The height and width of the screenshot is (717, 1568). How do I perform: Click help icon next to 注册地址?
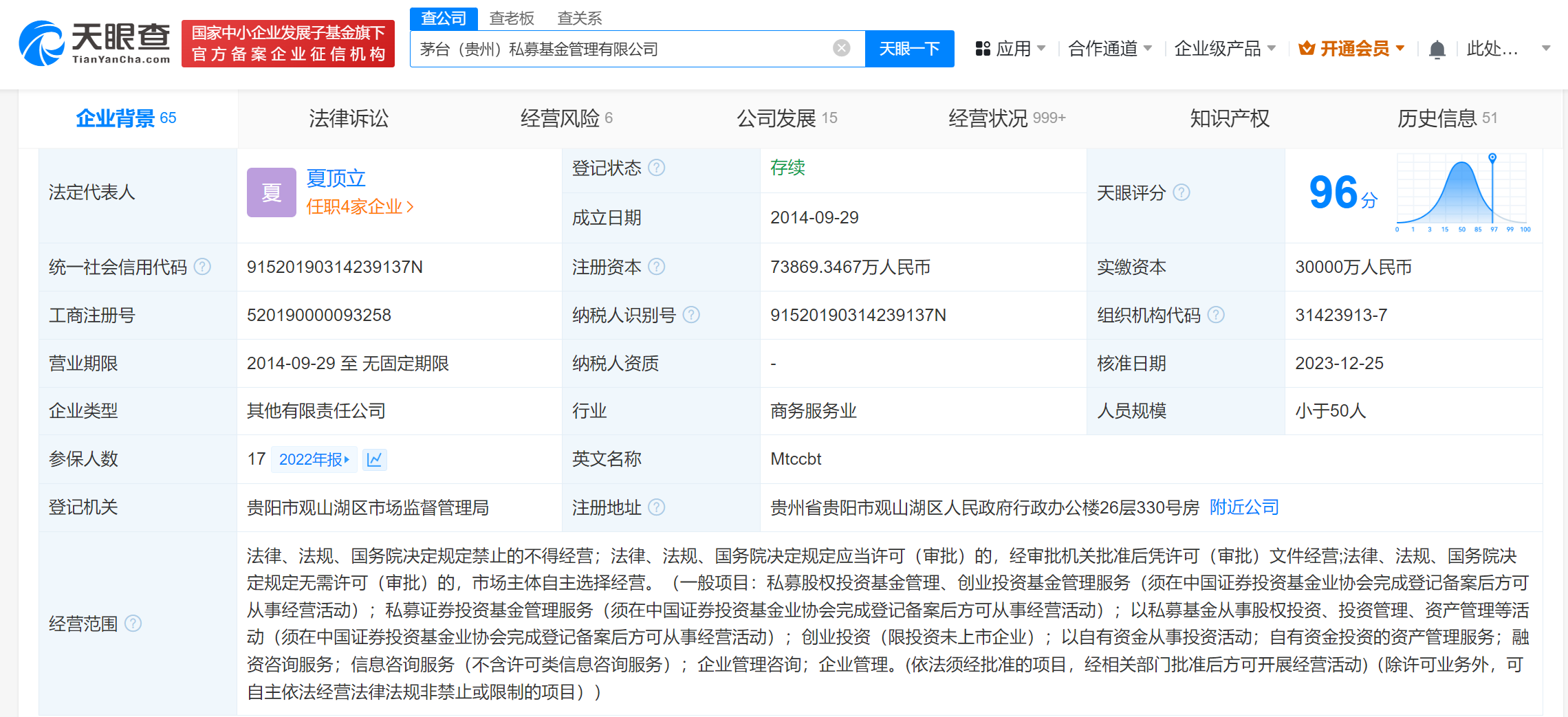[657, 507]
